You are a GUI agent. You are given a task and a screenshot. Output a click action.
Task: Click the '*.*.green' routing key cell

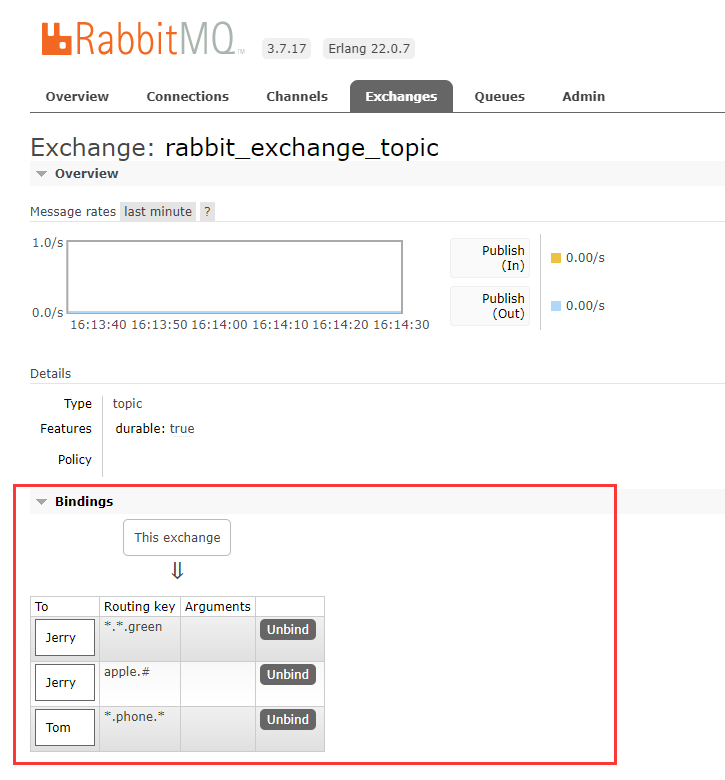[140, 639]
